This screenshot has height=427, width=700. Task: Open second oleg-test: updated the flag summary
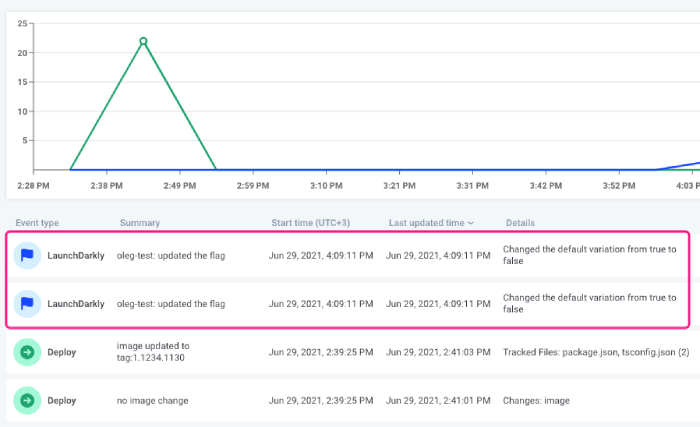(x=171, y=304)
